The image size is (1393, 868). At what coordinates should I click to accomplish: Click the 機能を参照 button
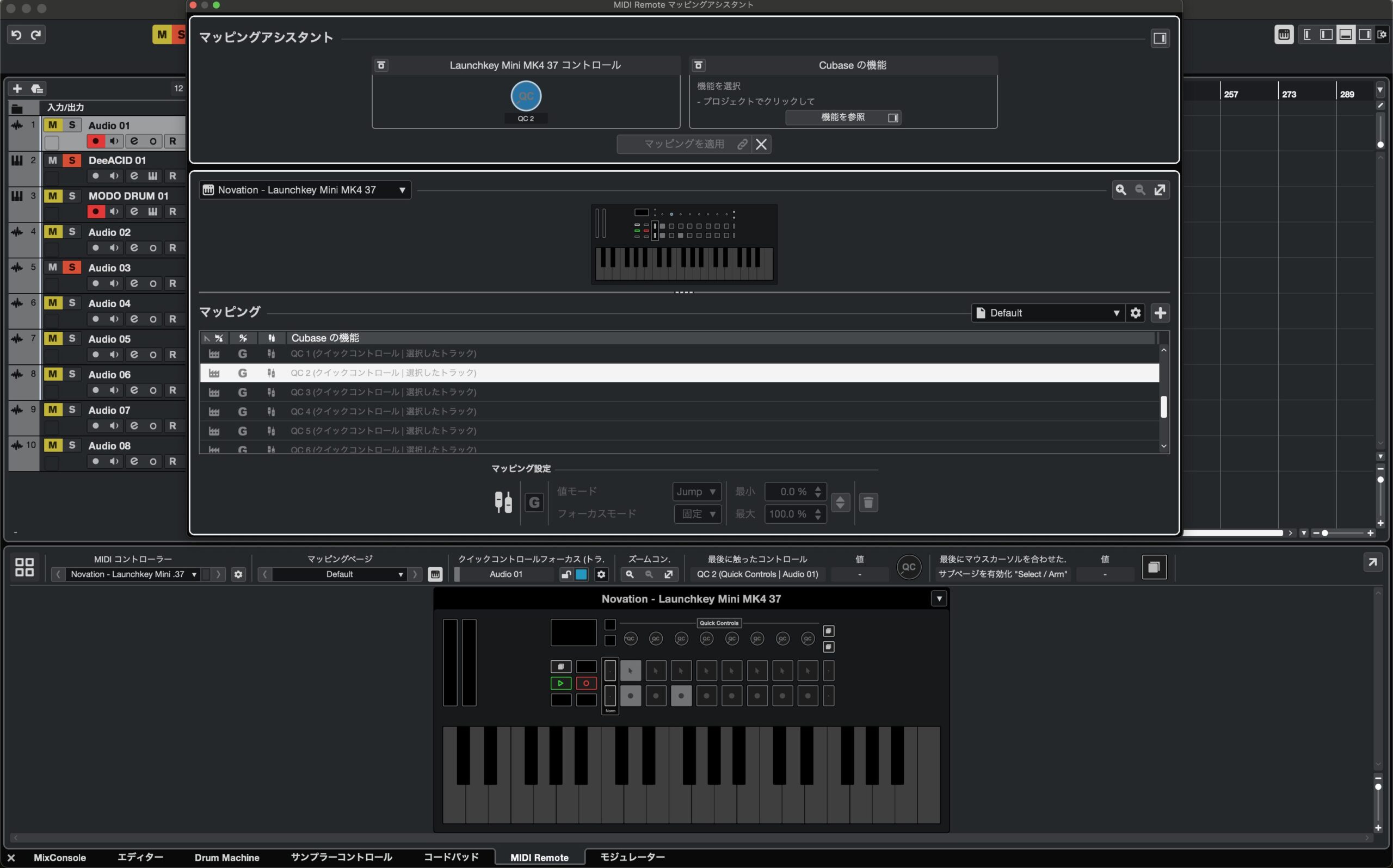[842, 117]
